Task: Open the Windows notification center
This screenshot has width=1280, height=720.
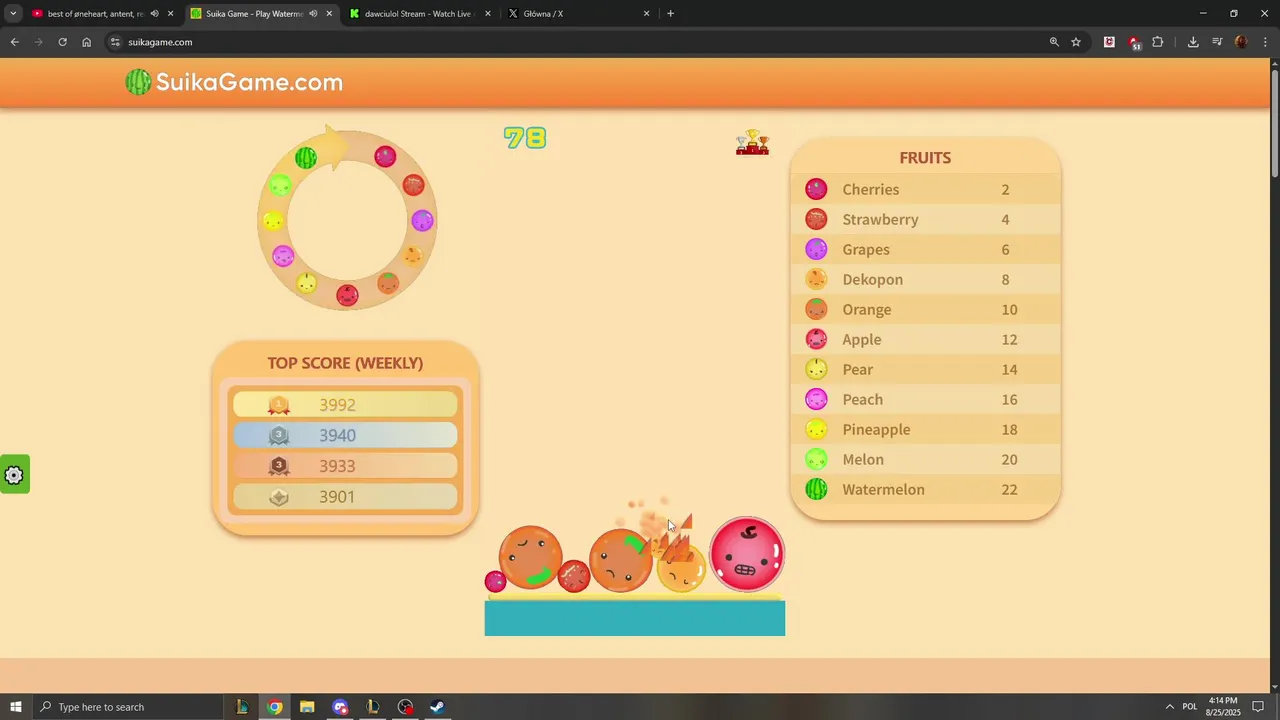Action: click(1258, 707)
